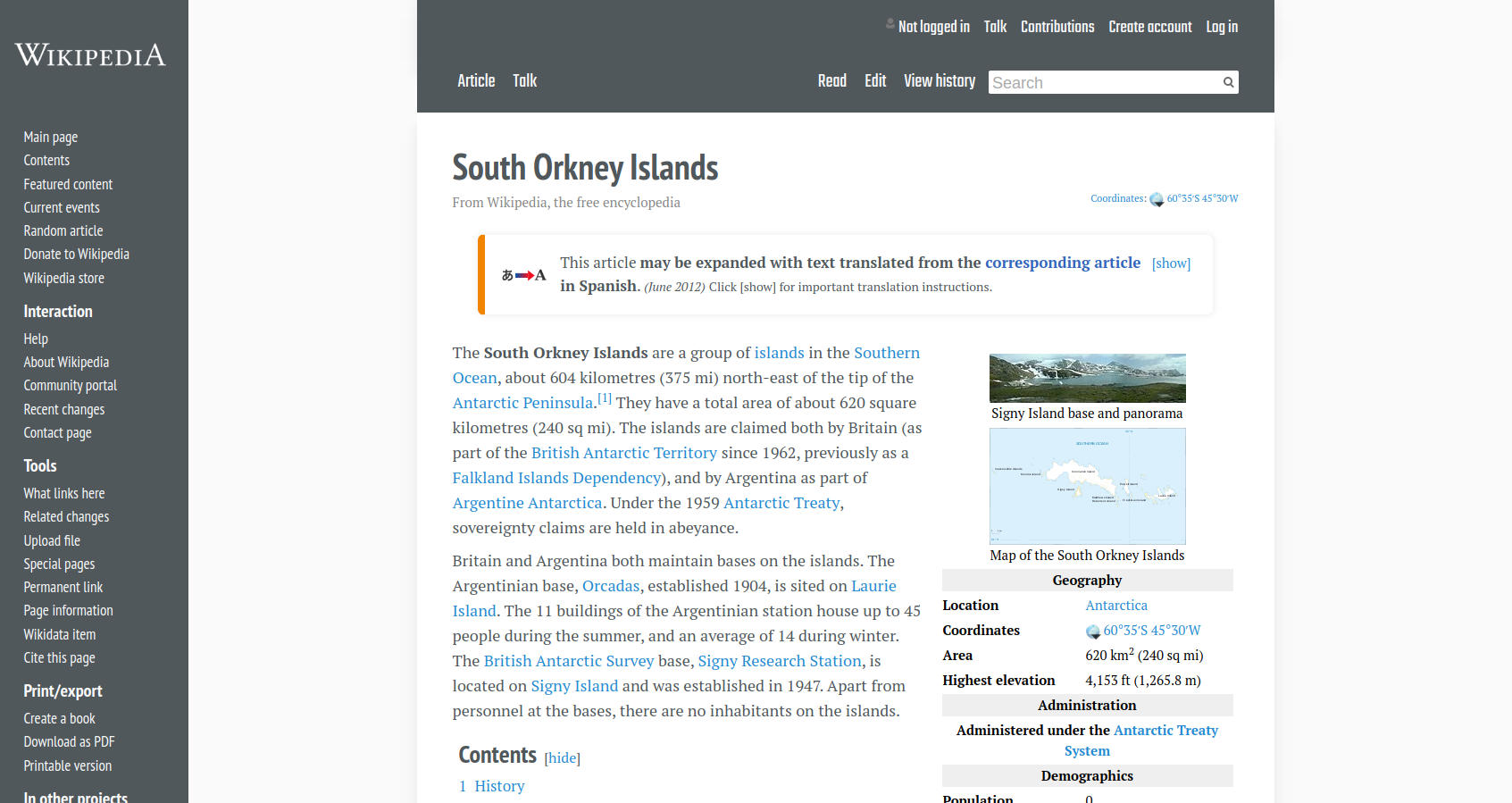Select the Edit tab

[x=875, y=80]
